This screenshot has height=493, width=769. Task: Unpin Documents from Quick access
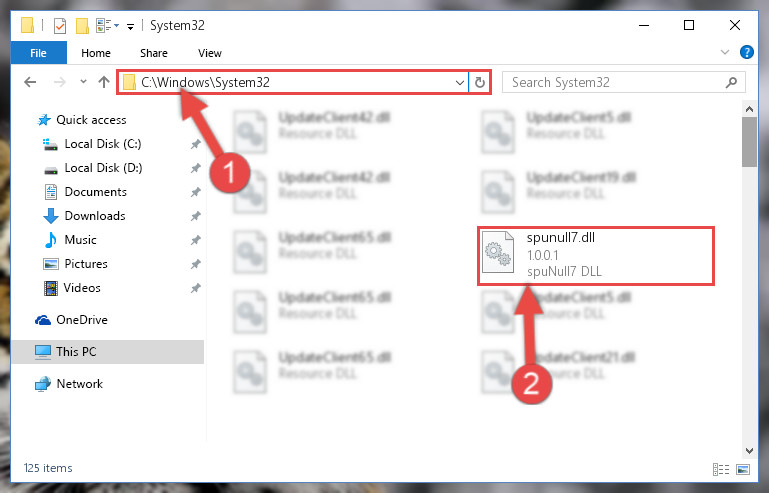click(195, 192)
